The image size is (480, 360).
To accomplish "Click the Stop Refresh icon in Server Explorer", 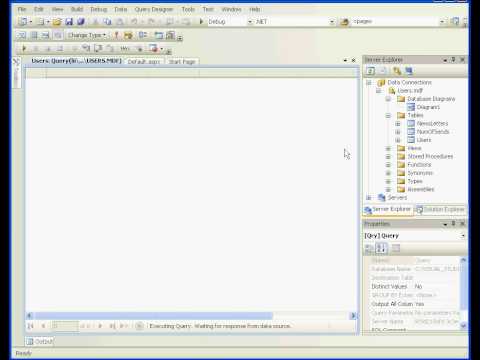I will (383, 71).
